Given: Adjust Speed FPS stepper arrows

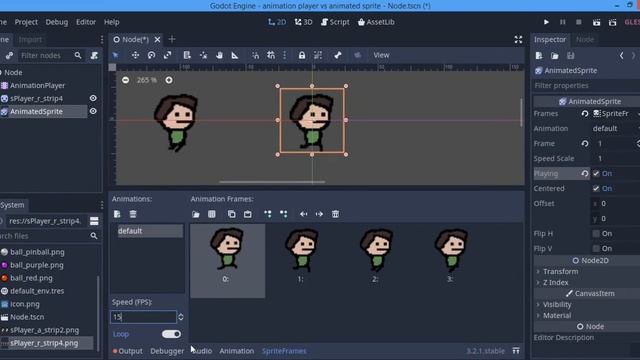Looking at the screenshot, I should tap(180, 317).
